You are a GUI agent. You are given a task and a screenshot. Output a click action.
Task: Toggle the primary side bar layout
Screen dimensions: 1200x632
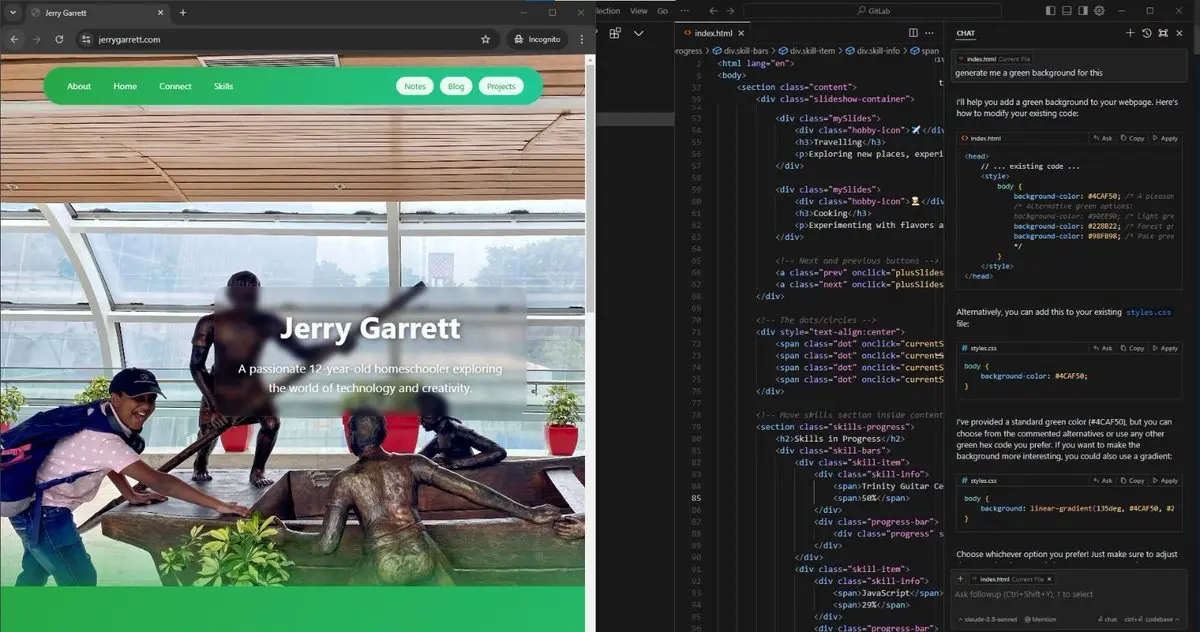point(1050,11)
